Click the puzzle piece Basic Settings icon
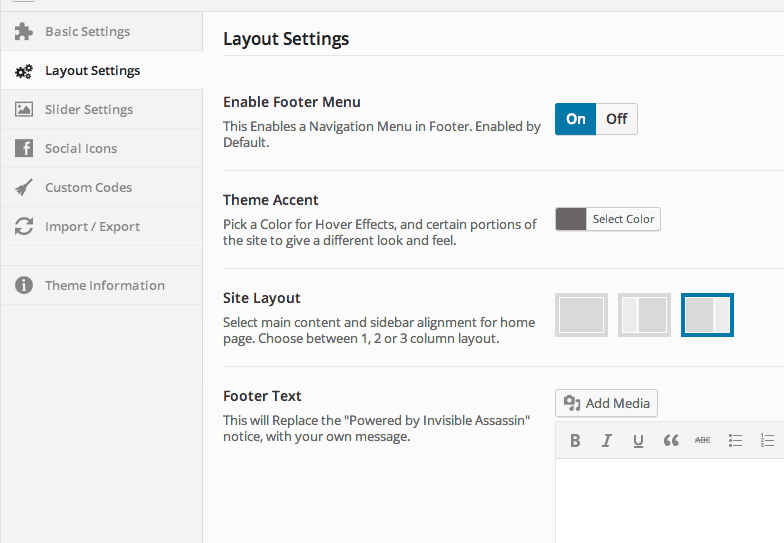The image size is (784, 543). 24,32
